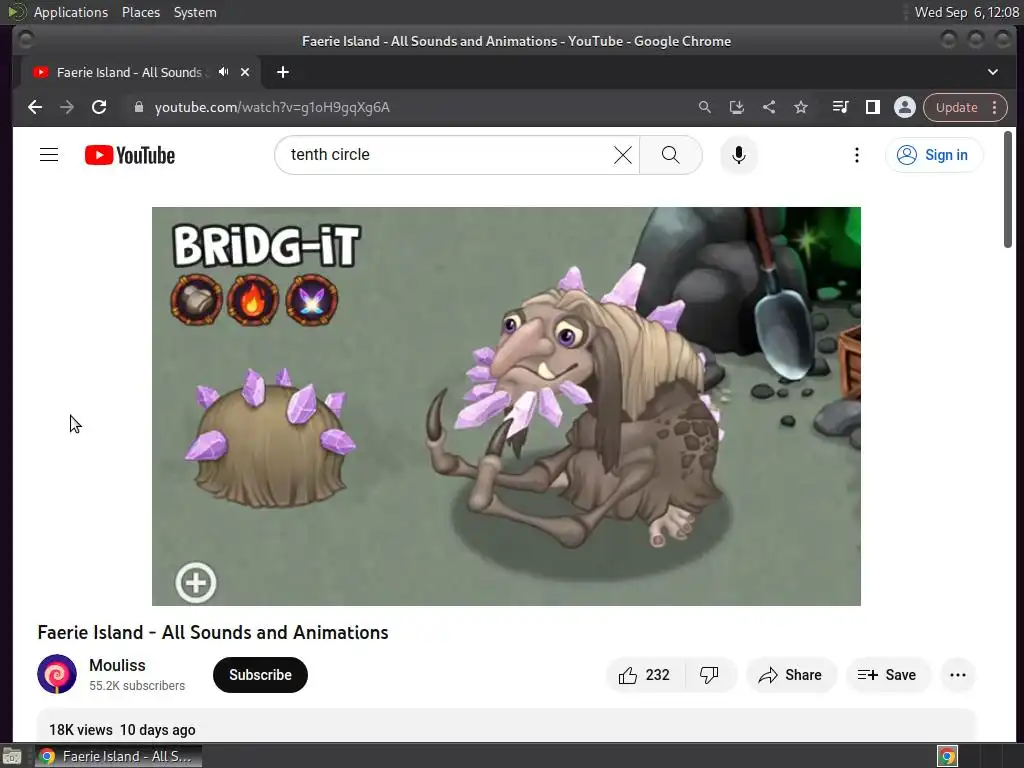Dislike this video

[710, 675]
